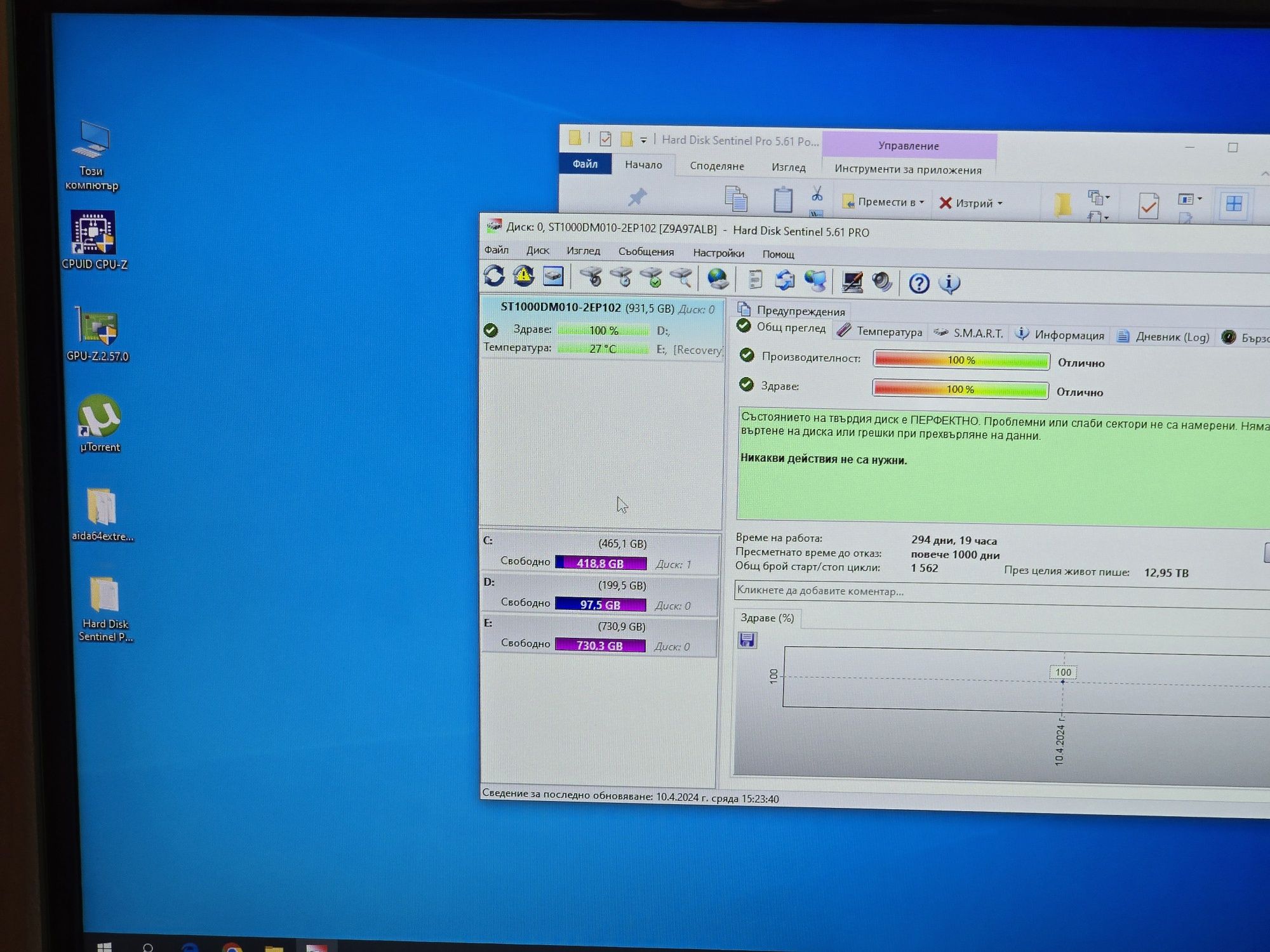Image resolution: width=1270 pixels, height=952 pixels.
Task: Click the search icon on the taskbar
Action: pos(148,948)
